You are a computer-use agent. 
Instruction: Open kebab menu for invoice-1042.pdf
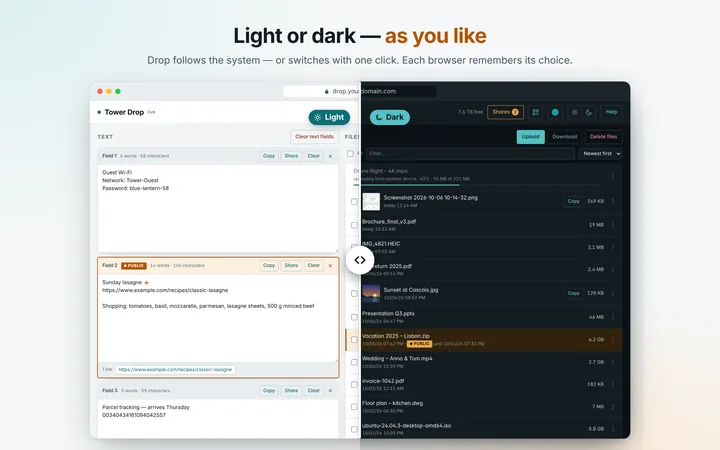tap(613, 384)
